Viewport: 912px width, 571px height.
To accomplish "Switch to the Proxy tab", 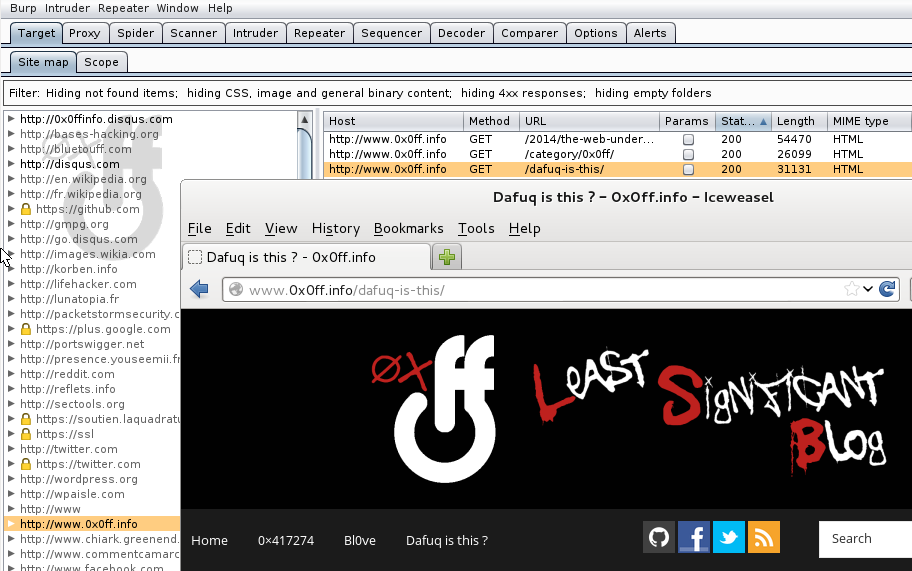I will point(84,33).
